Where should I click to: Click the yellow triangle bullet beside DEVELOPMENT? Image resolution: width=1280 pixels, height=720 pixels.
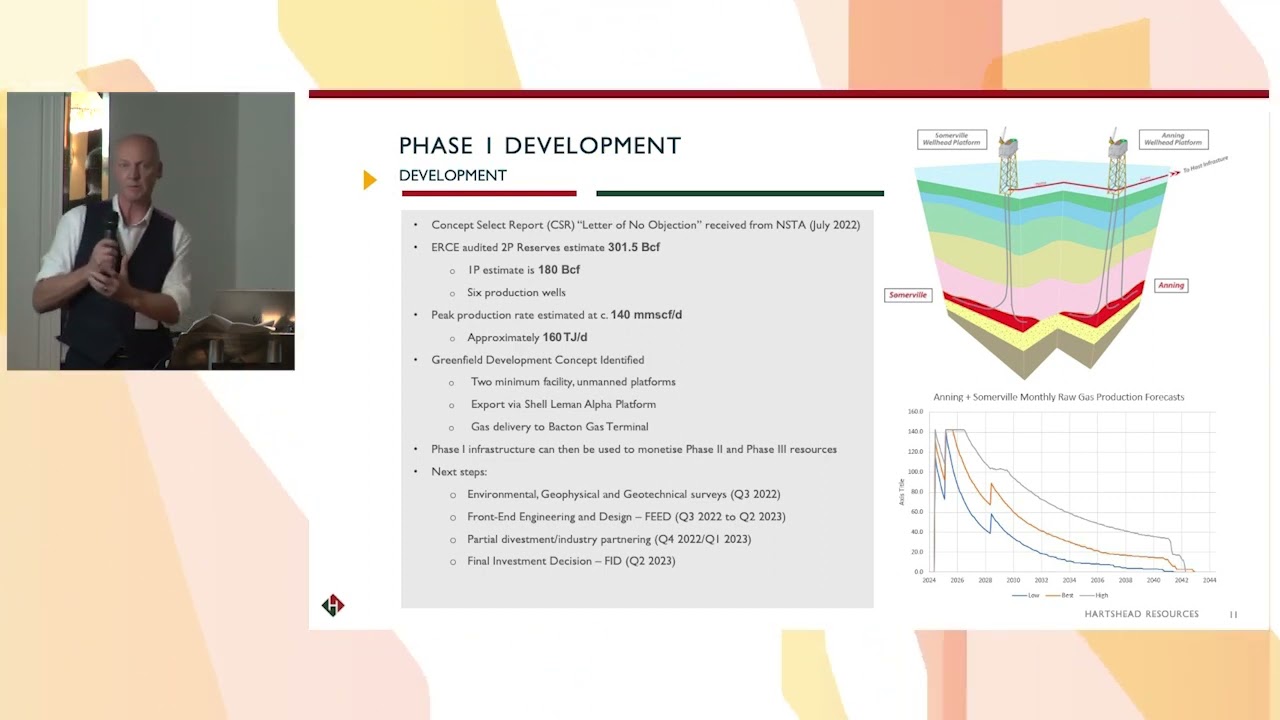coord(370,180)
